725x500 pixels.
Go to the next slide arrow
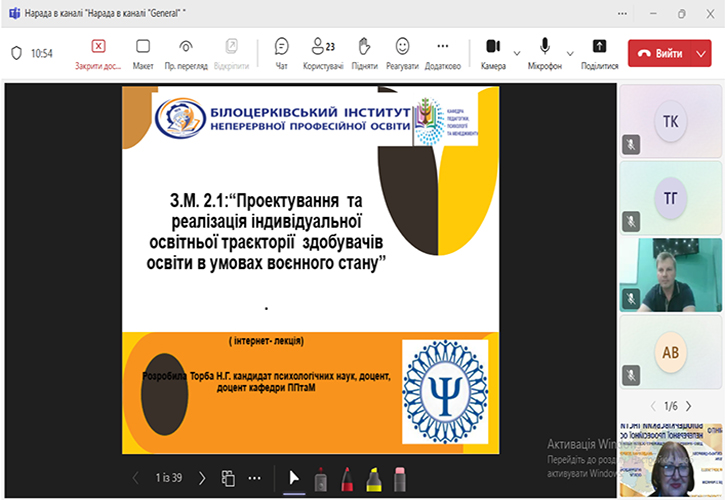(202, 478)
